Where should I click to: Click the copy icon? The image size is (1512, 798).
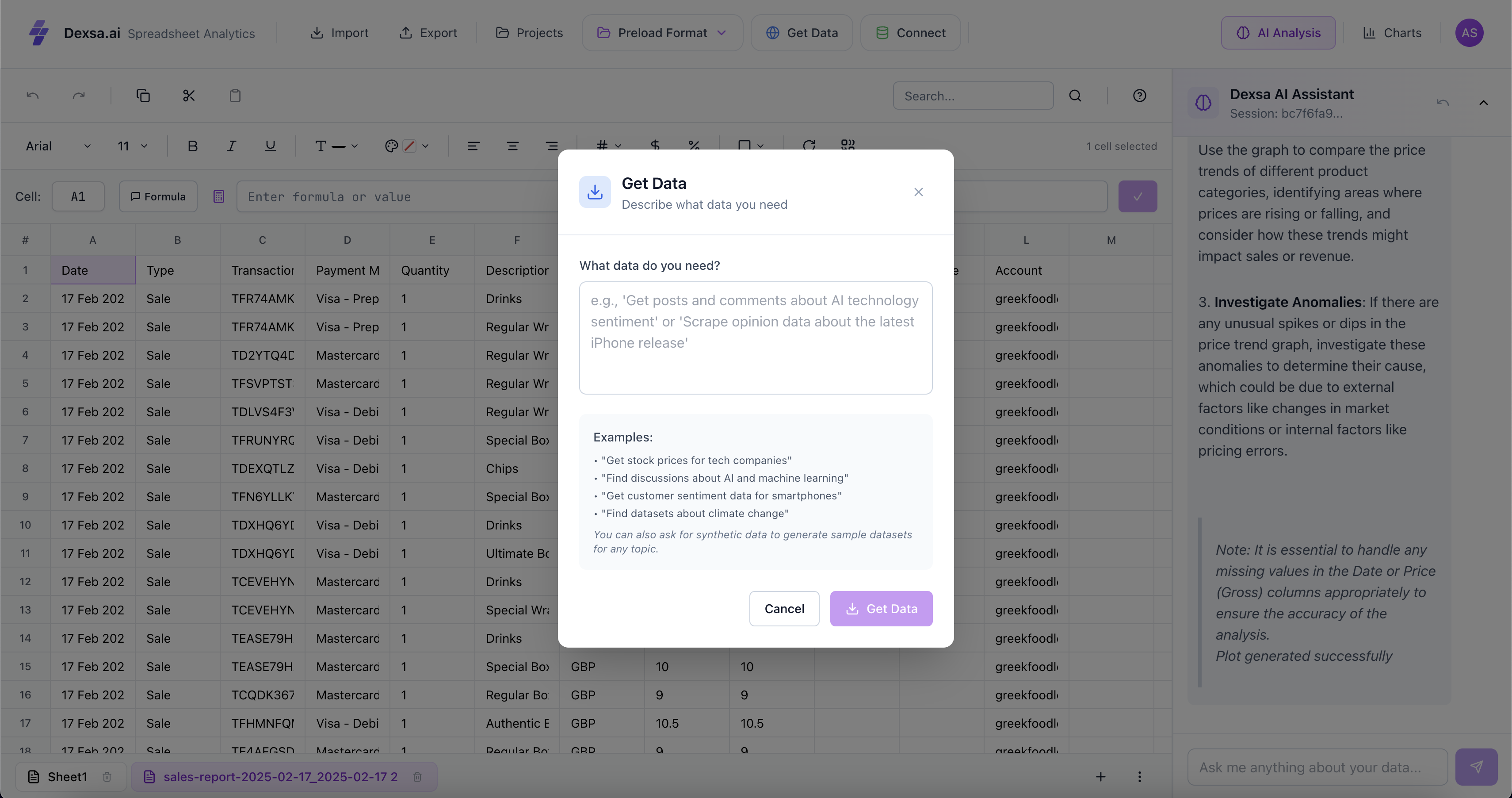click(x=143, y=96)
